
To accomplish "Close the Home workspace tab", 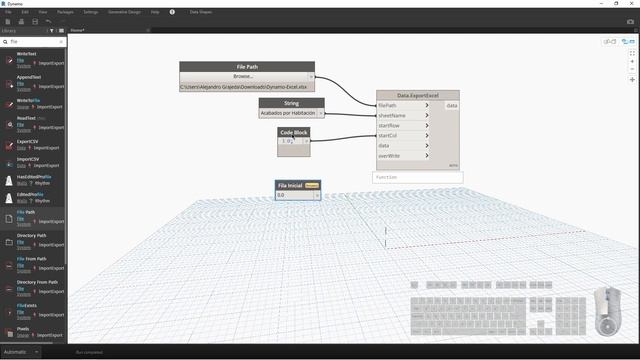I will click(148, 30).
